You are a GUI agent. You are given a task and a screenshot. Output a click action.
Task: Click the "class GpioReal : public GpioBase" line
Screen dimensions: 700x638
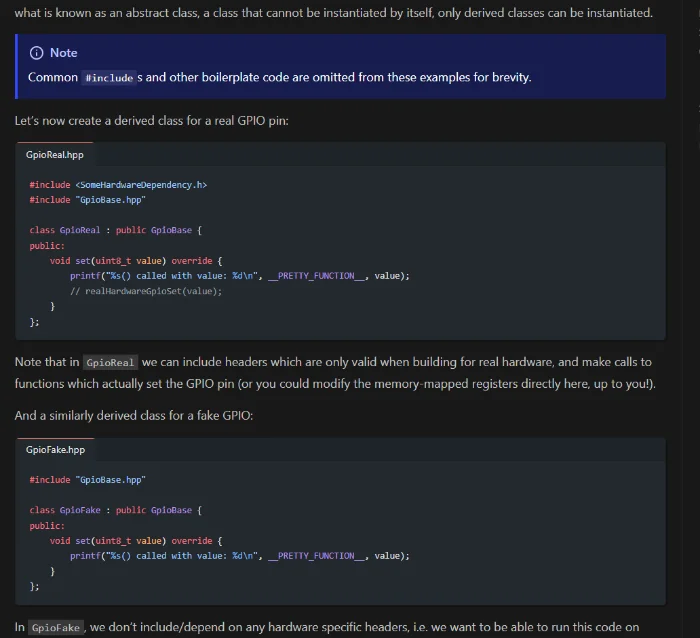116,230
